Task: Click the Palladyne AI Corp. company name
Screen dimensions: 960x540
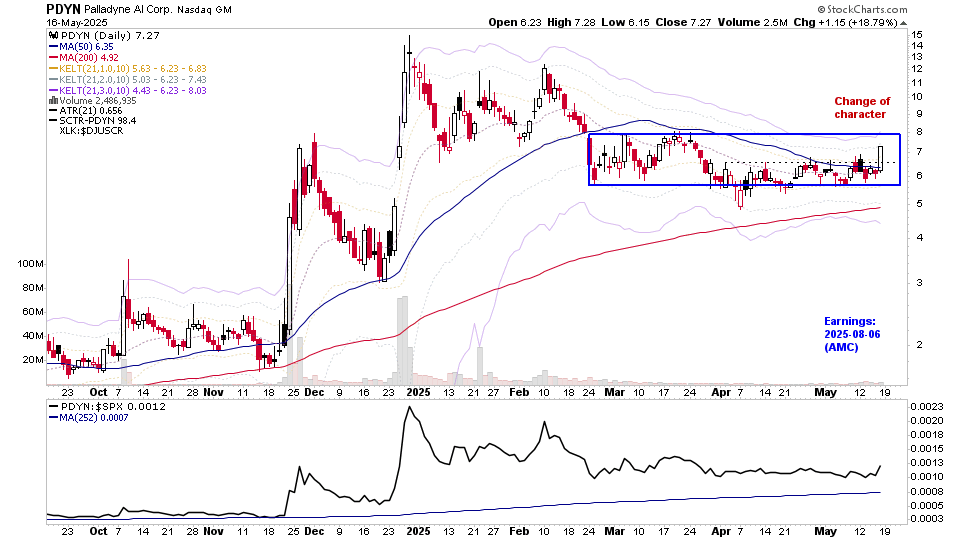Action: (x=127, y=10)
